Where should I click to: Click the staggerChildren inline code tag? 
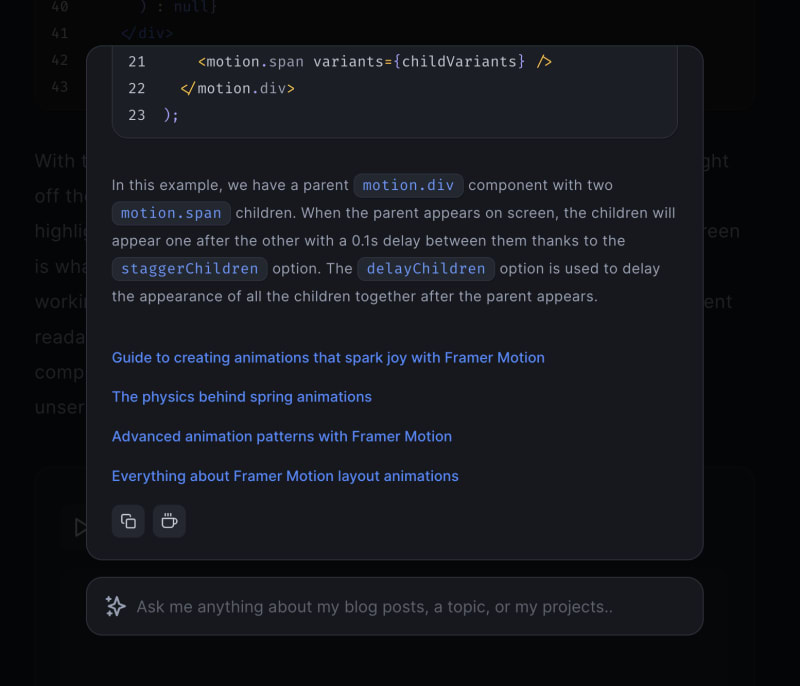(x=189, y=269)
